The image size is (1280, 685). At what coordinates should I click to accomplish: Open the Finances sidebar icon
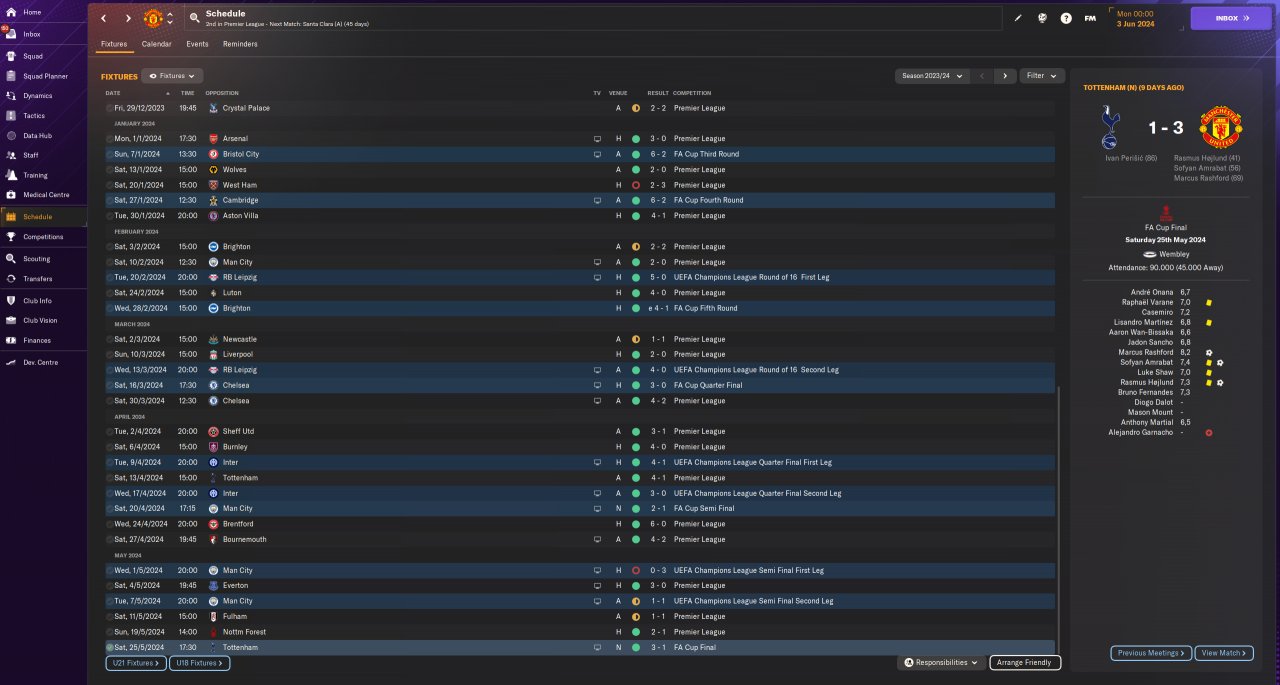(x=11, y=341)
